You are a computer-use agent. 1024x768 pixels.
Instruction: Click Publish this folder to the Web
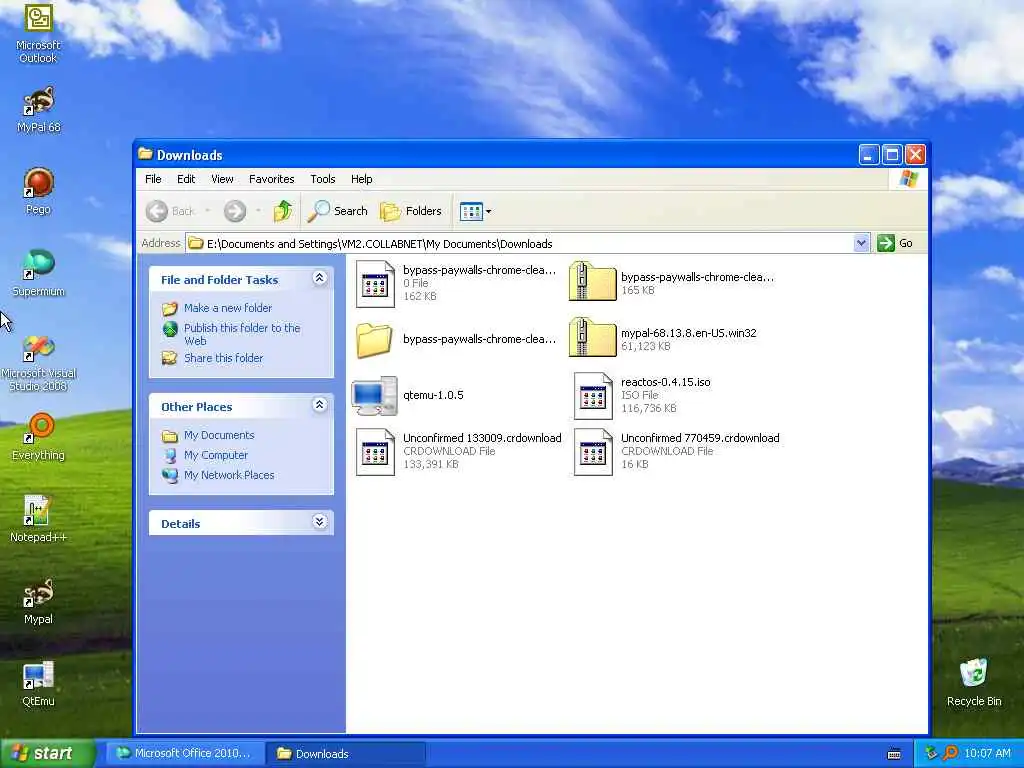tap(242, 334)
